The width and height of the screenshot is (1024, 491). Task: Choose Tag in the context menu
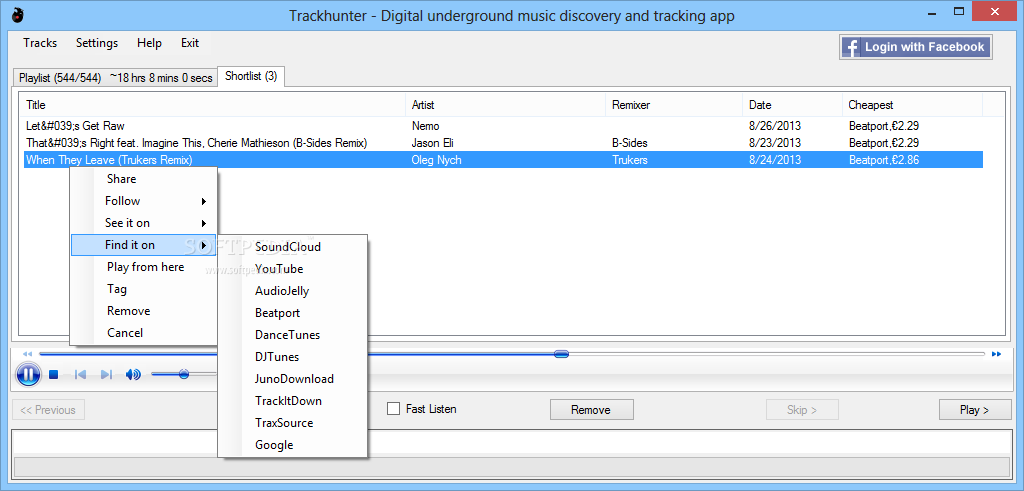click(143, 289)
